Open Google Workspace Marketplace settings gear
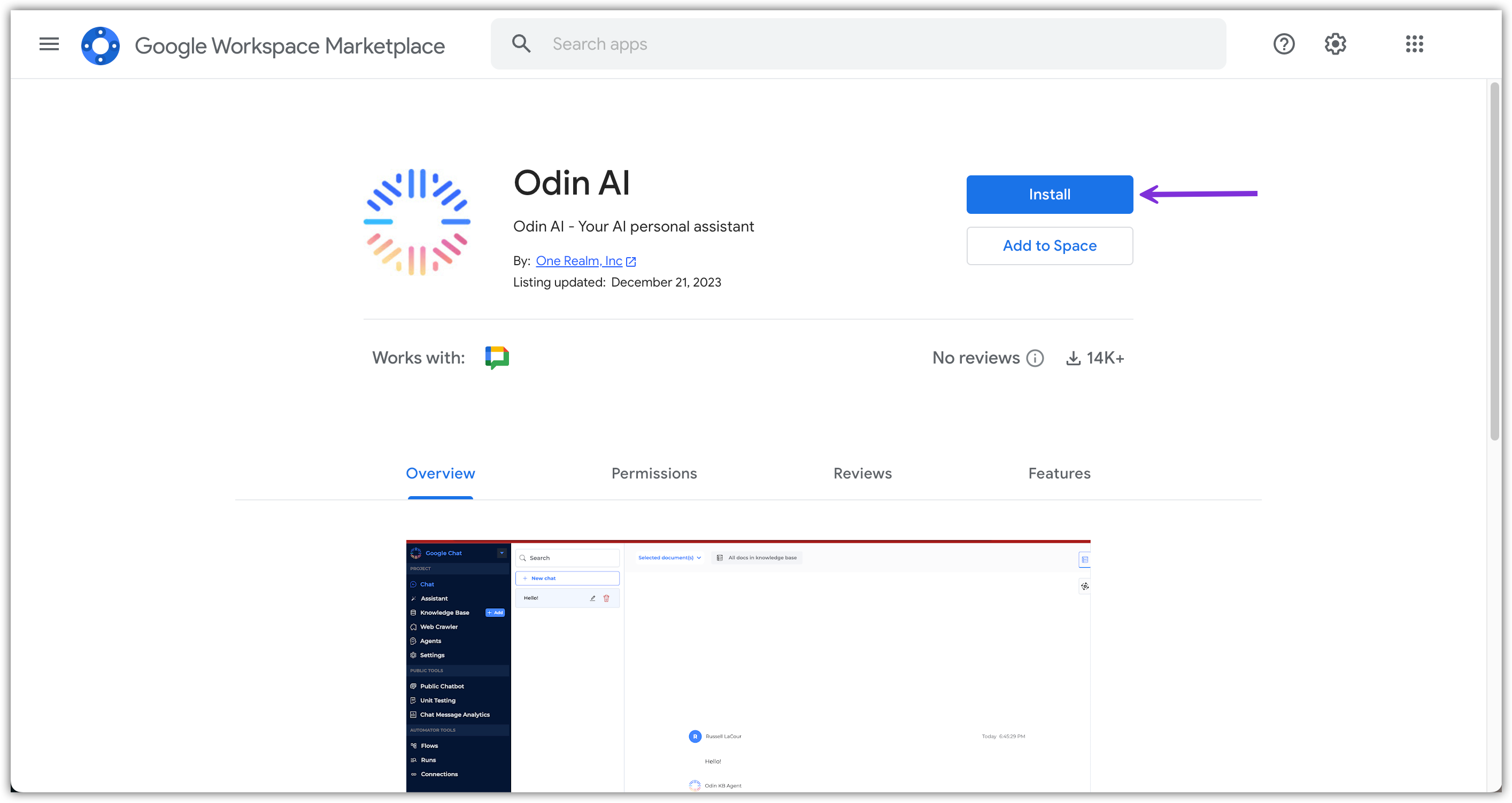The height and width of the screenshot is (803, 1512). pos(1334,44)
